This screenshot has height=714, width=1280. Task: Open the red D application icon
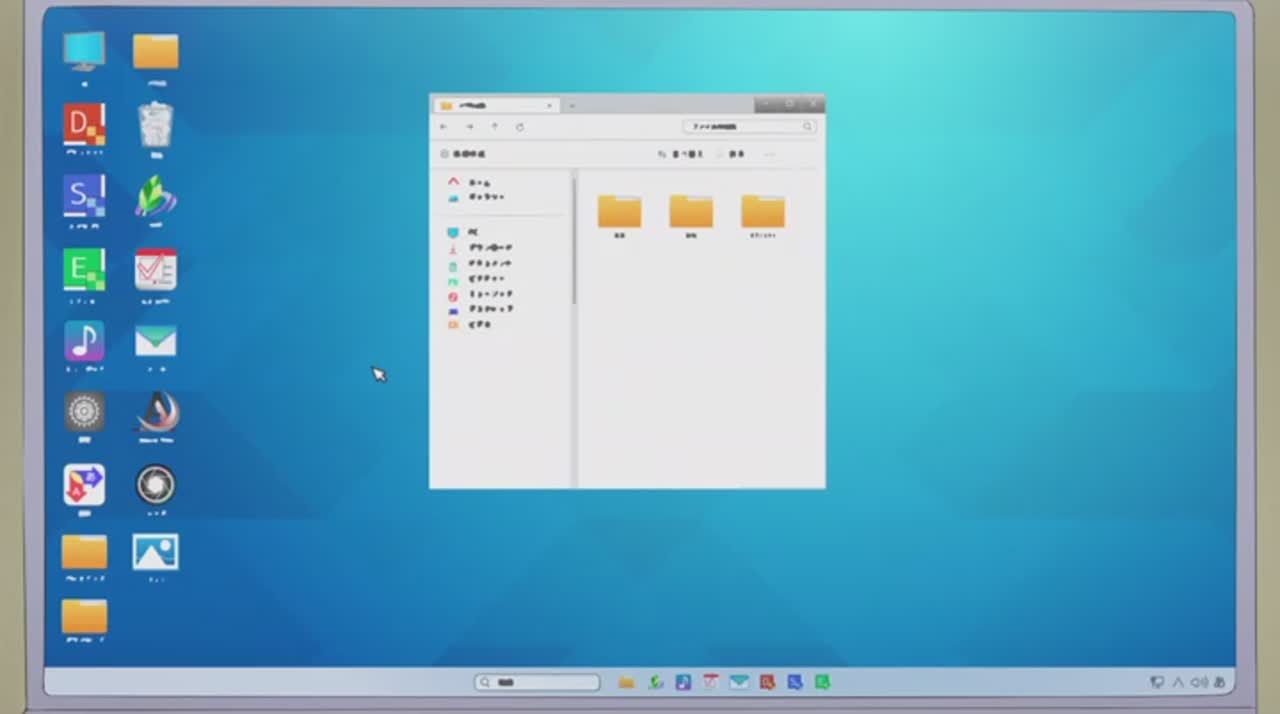coord(84,126)
